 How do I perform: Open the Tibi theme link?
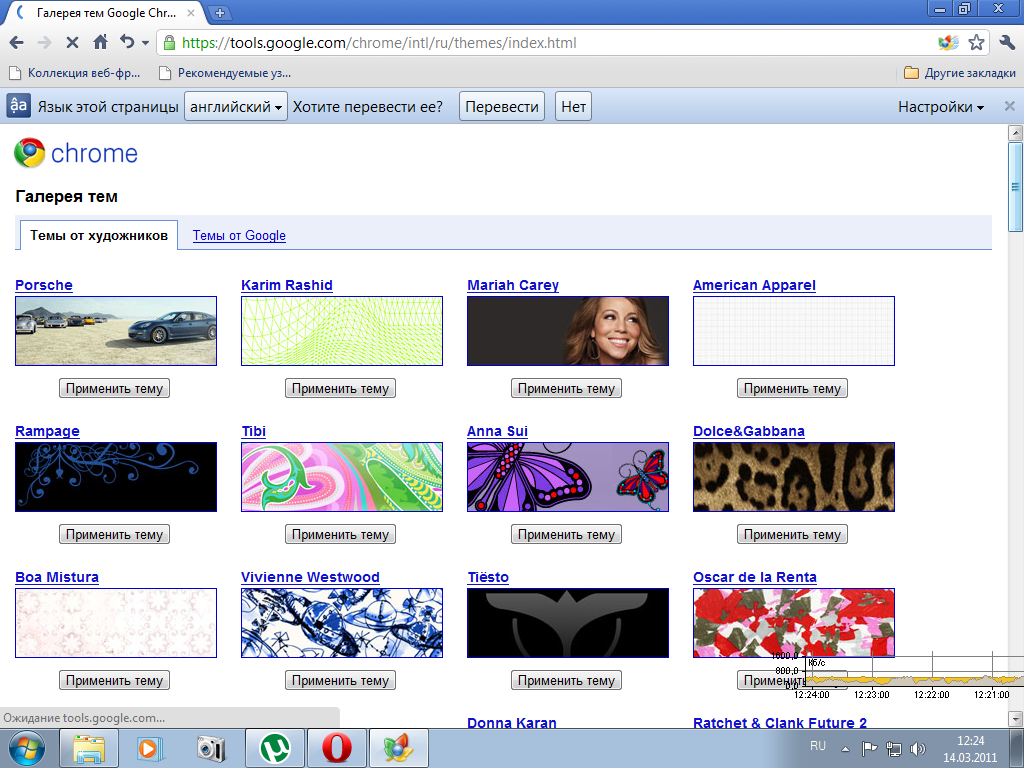click(253, 431)
